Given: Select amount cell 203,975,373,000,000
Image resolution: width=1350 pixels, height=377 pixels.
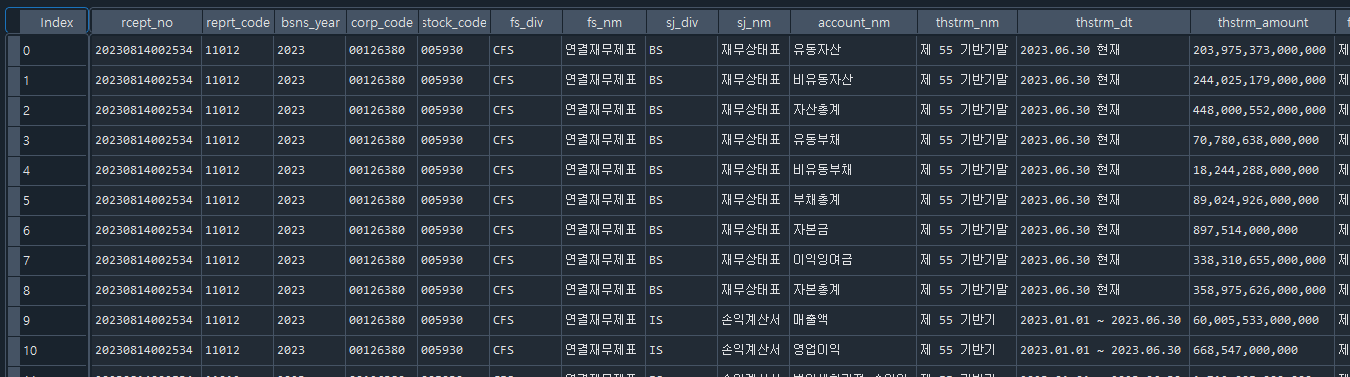Looking at the screenshot, I should tap(1263, 50).
